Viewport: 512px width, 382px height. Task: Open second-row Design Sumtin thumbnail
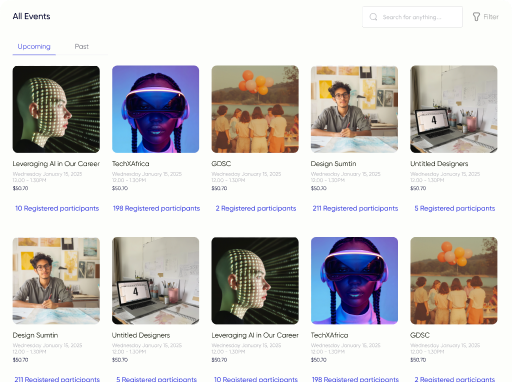click(x=56, y=281)
